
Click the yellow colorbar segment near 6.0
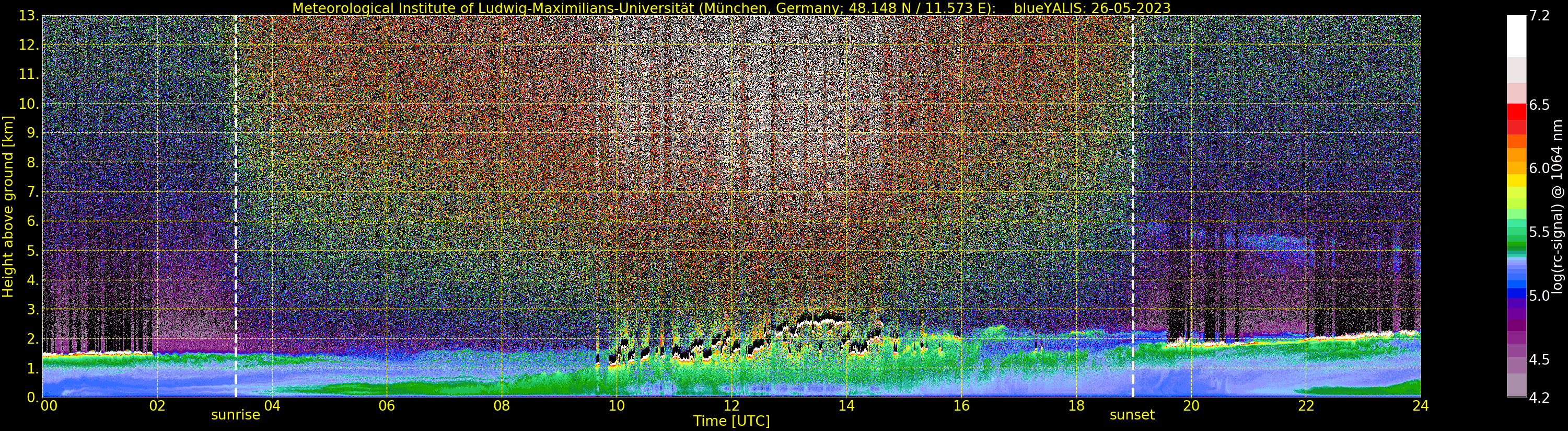coord(1517,181)
